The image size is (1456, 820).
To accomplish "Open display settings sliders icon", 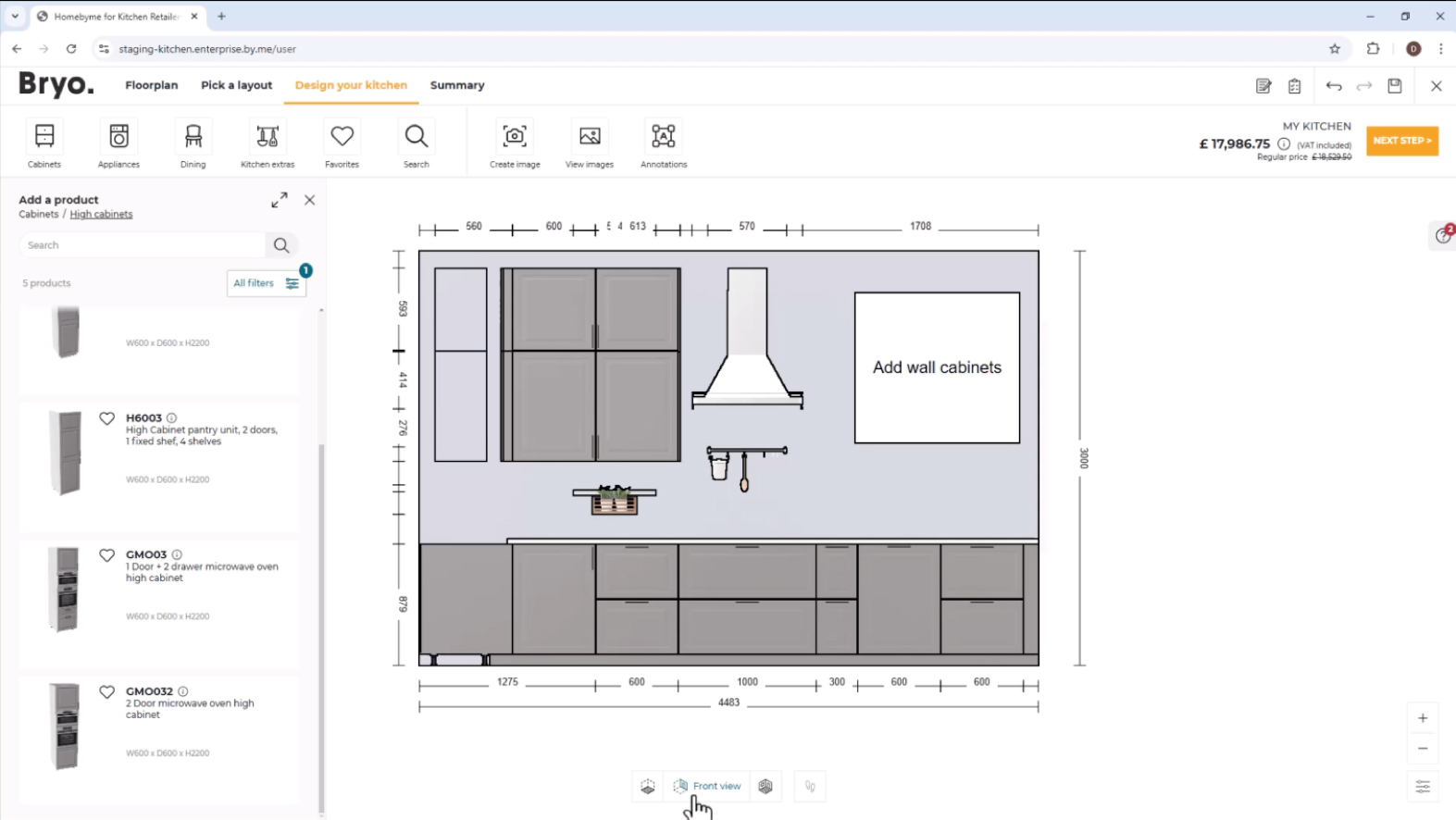I will click(1423, 787).
